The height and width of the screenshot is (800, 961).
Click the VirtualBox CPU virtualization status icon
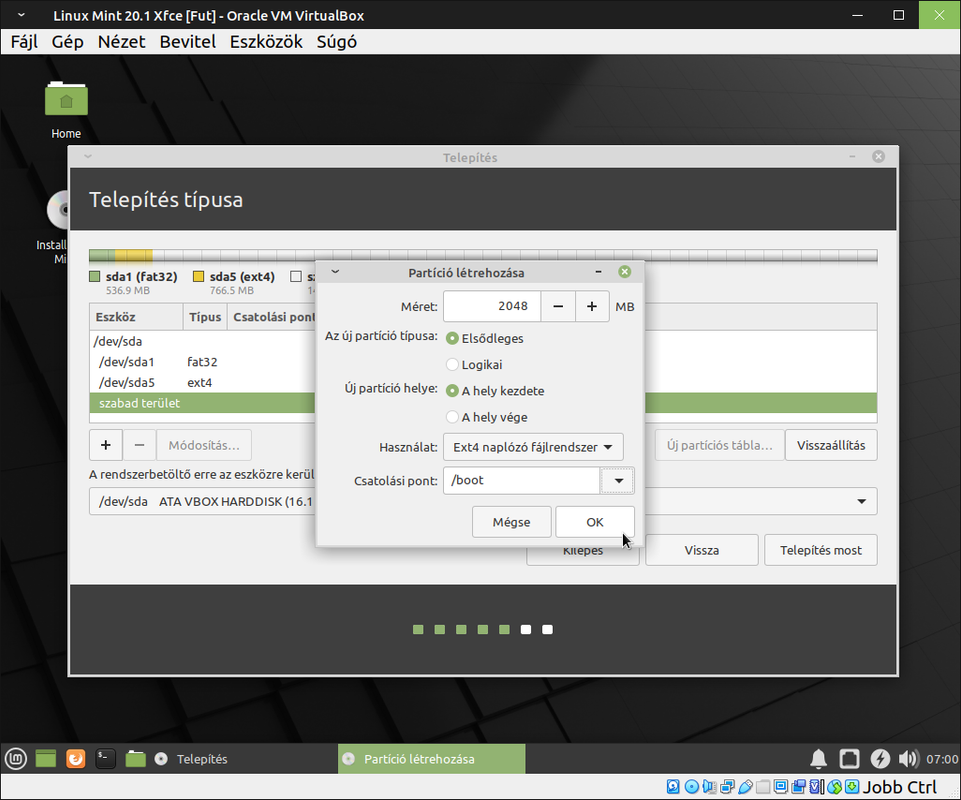pyautogui.click(x=816, y=787)
